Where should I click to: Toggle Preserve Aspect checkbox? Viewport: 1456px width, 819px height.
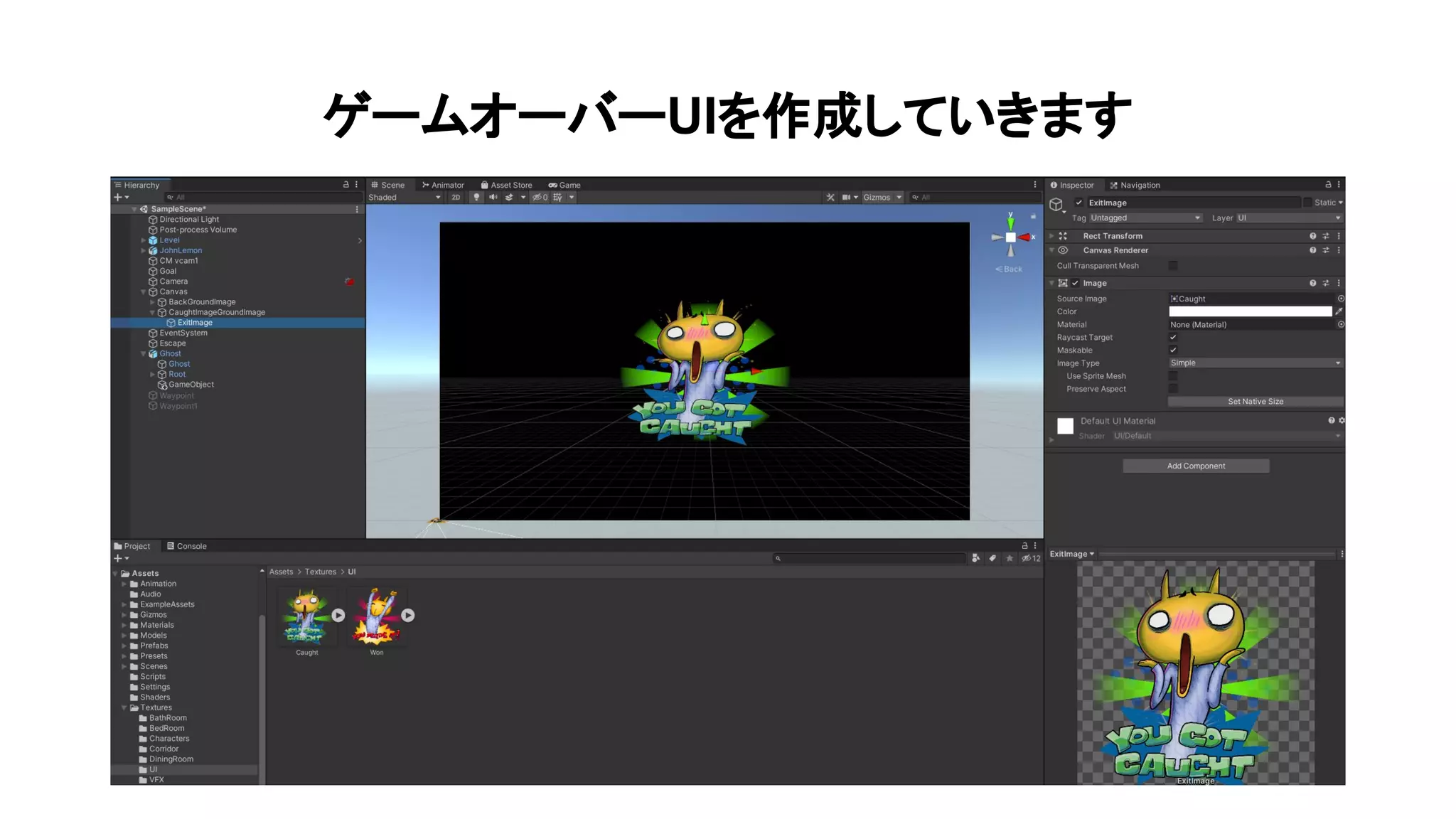tap(1173, 389)
